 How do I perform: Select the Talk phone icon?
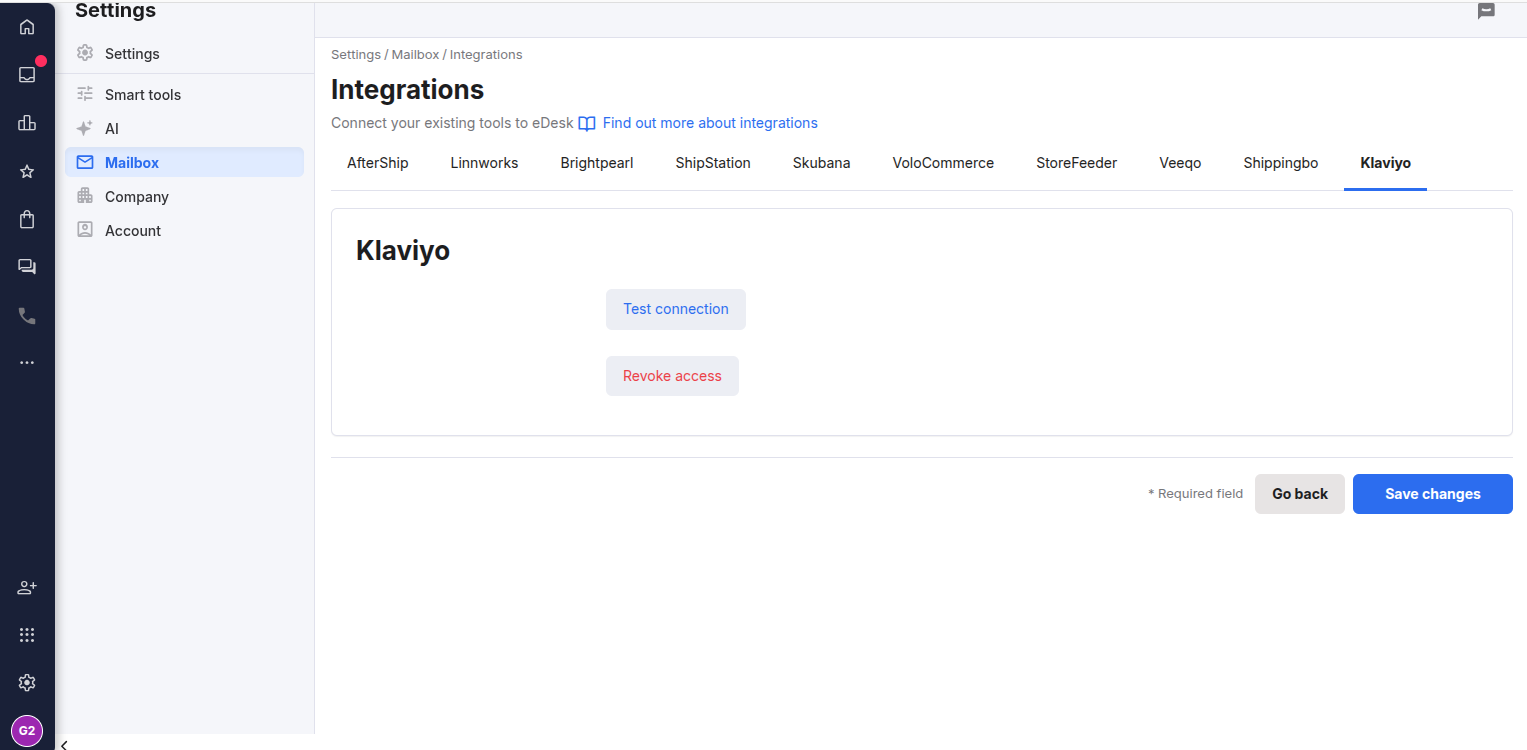pyautogui.click(x=26, y=315)
